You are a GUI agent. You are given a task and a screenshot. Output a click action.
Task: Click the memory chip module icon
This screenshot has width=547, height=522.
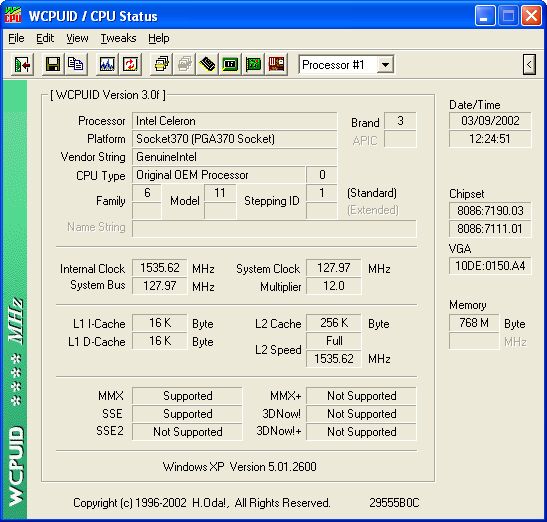click(x=207, y=65)
